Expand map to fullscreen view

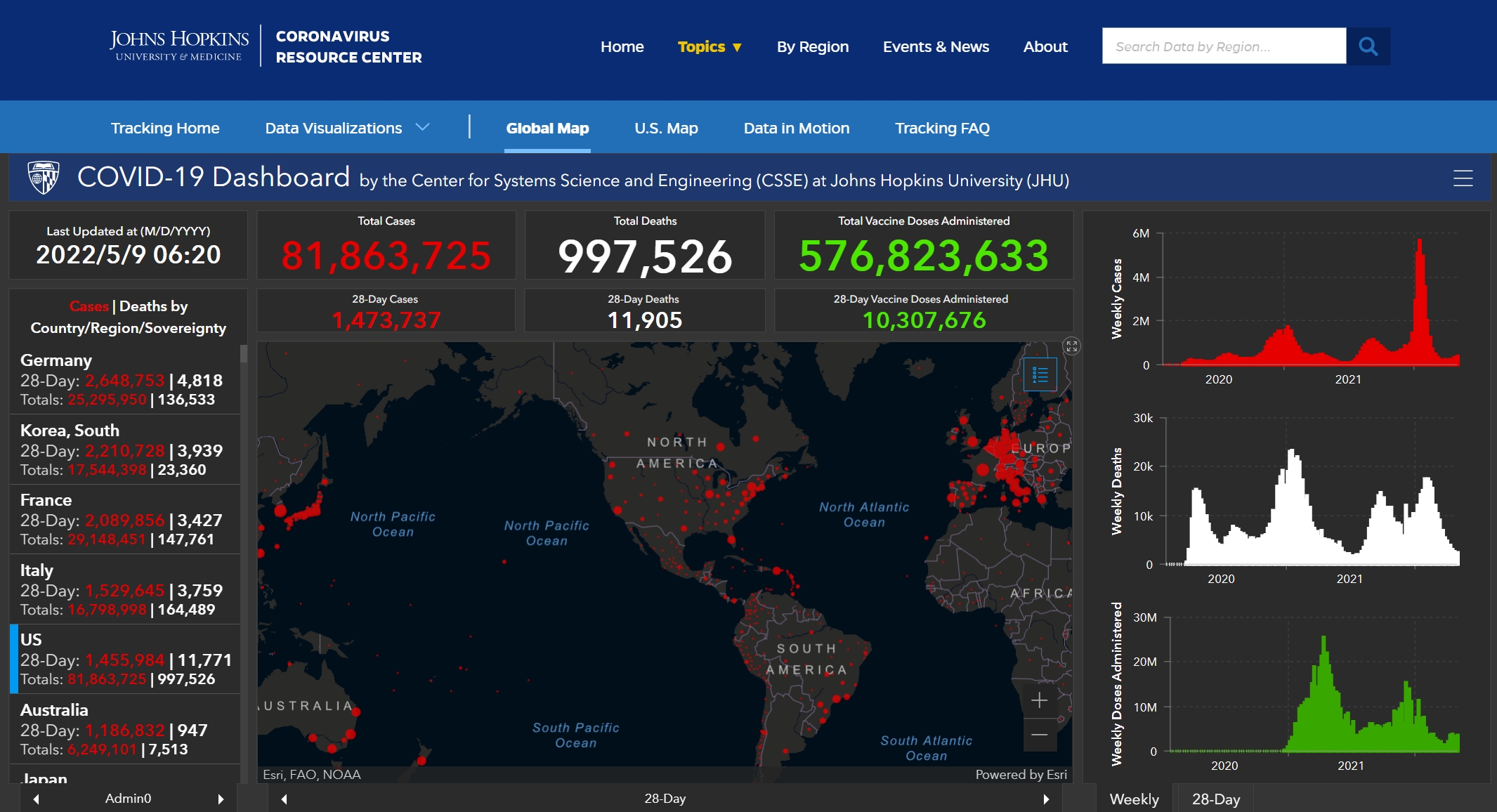pyautogui.click(x=1071, y=346)
